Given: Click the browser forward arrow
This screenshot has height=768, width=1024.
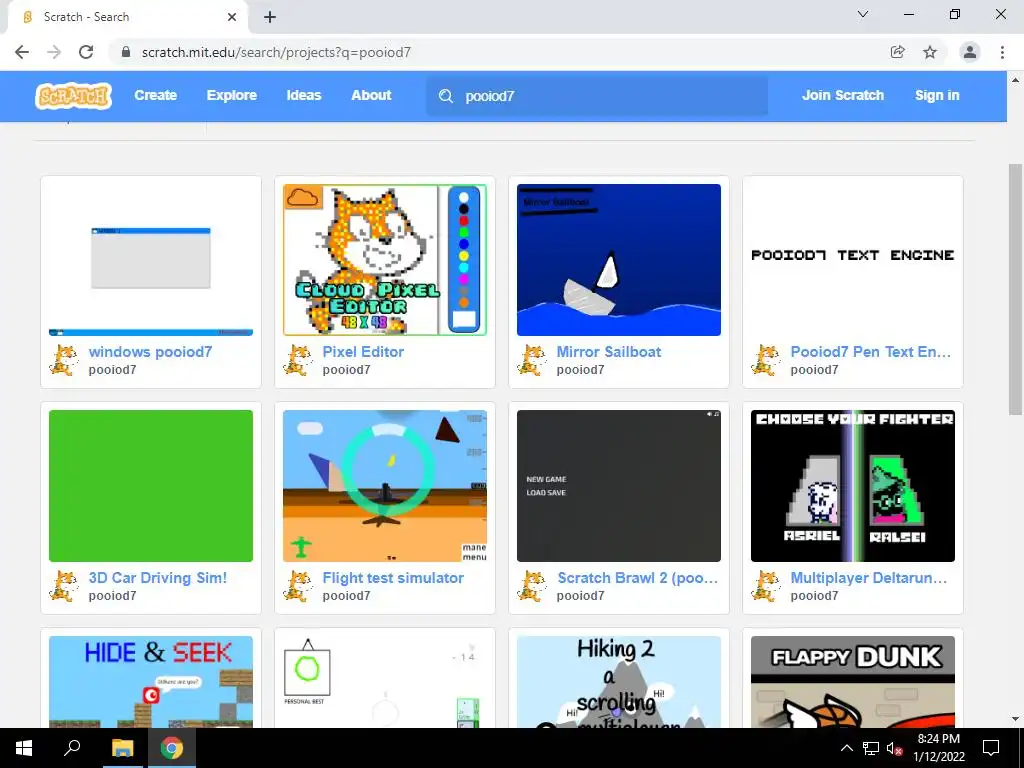Looking at the screenshot, I should 54,52.
